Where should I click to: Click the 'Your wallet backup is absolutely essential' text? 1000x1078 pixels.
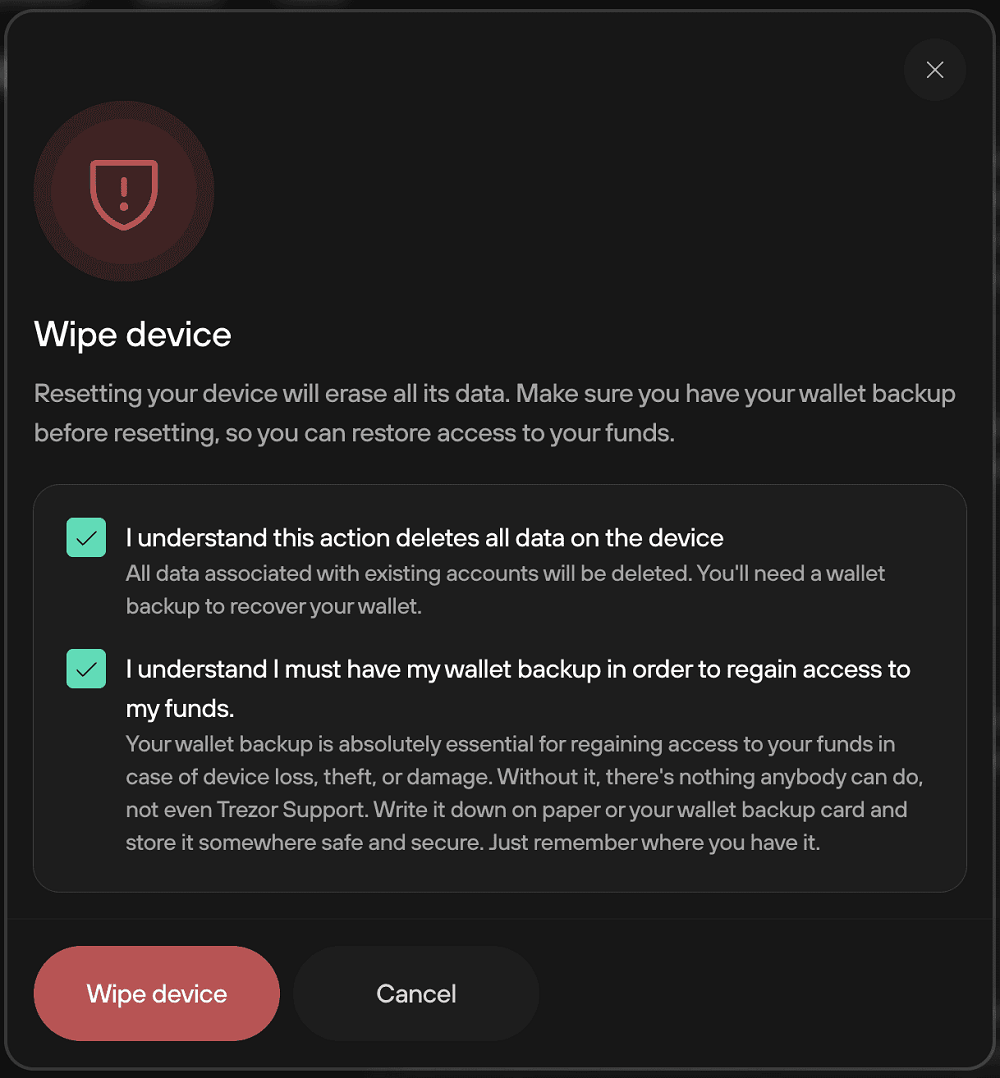pos(524,793)
